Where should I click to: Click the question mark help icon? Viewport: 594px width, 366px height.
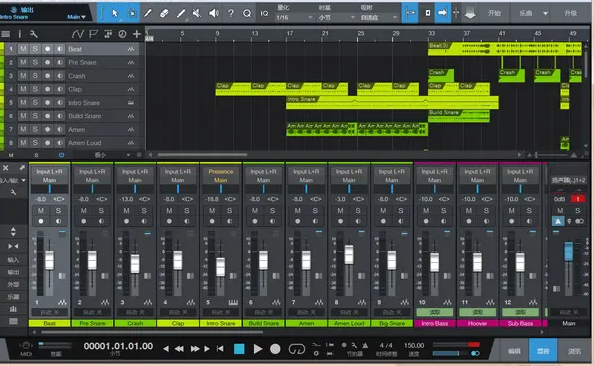[x=231, y=13]
